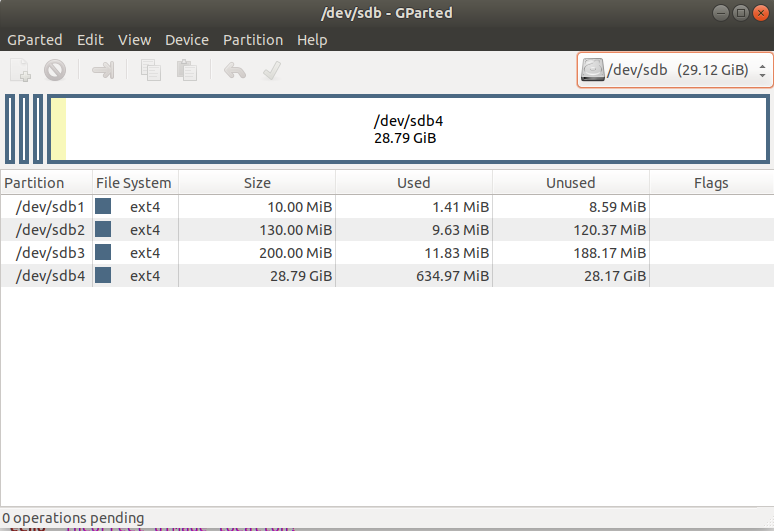Click the Resize/Move toolbar icon
The image size is (774, 531).
(x=103, y=70)
